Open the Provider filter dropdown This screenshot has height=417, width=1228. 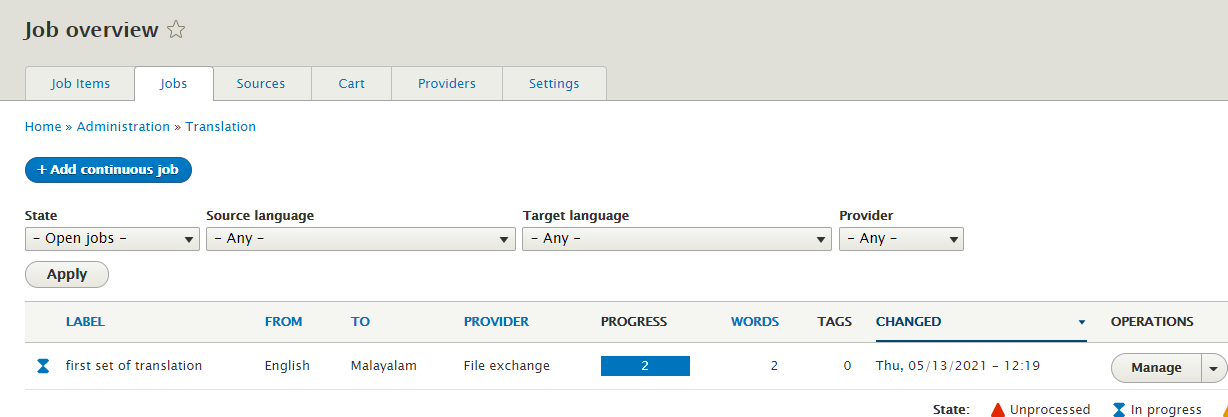tap(900, 239)
